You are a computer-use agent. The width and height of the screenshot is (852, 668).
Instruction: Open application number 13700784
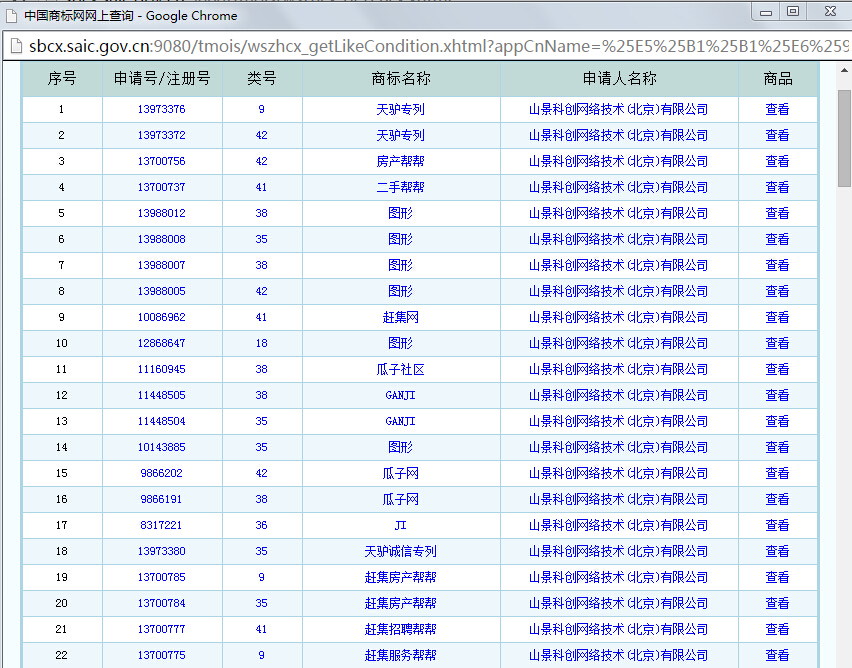pyautogui.click(x=161, y=603)
